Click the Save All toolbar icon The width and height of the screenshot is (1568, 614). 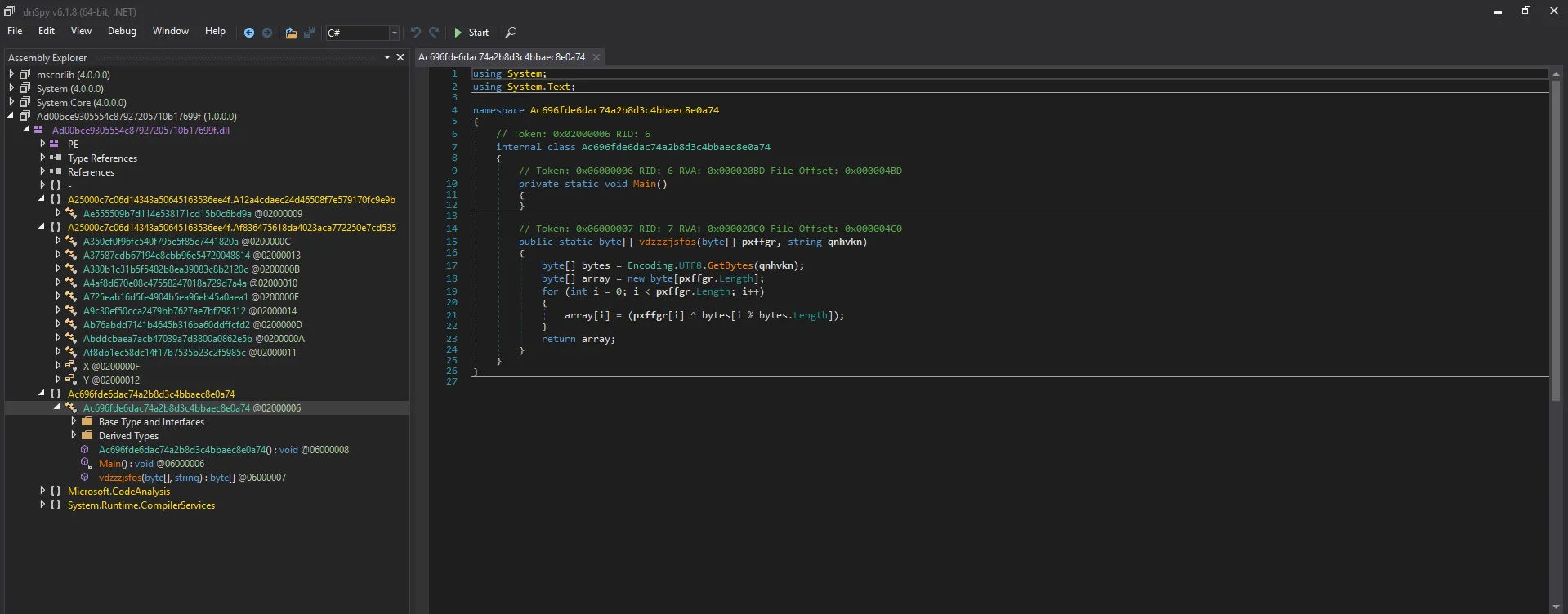pyautogui.click(x=310, y=33)
